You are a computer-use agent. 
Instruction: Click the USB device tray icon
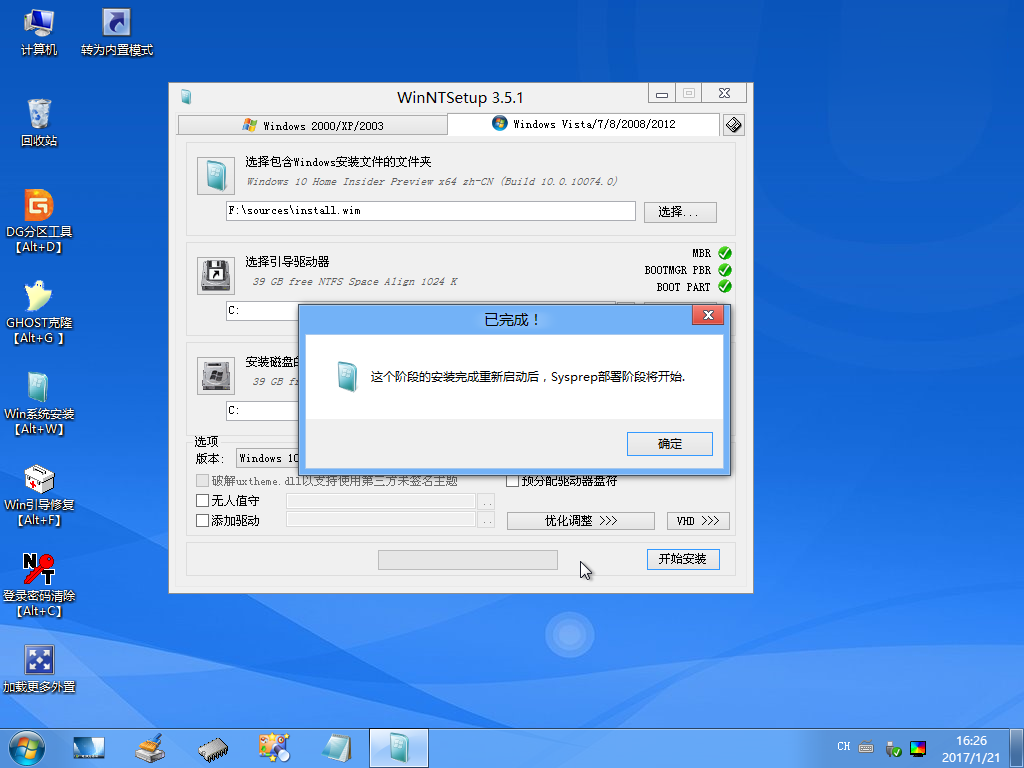click(893, 748)
